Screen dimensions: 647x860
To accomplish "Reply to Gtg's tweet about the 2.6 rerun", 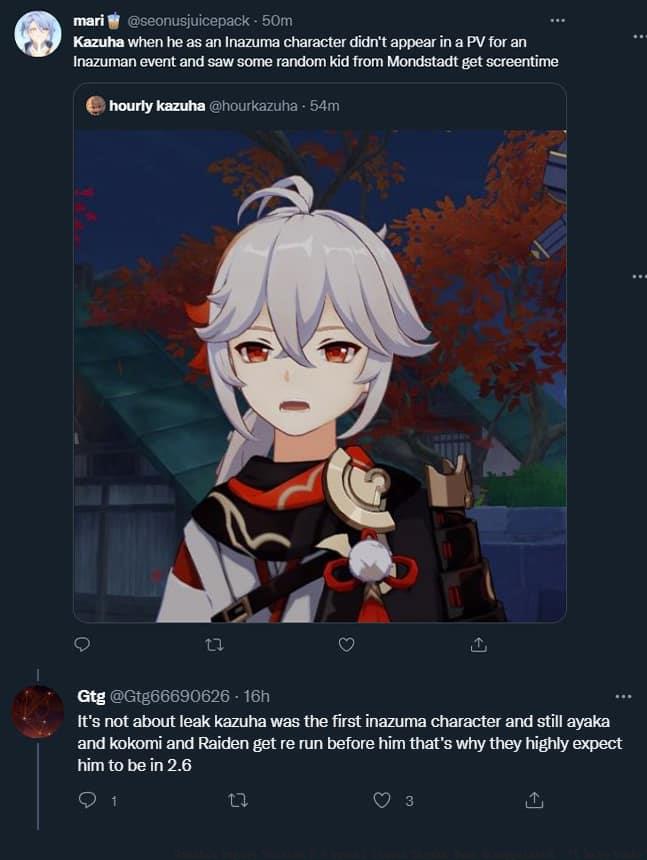I will pyautogui.click(x=87, y=801).
